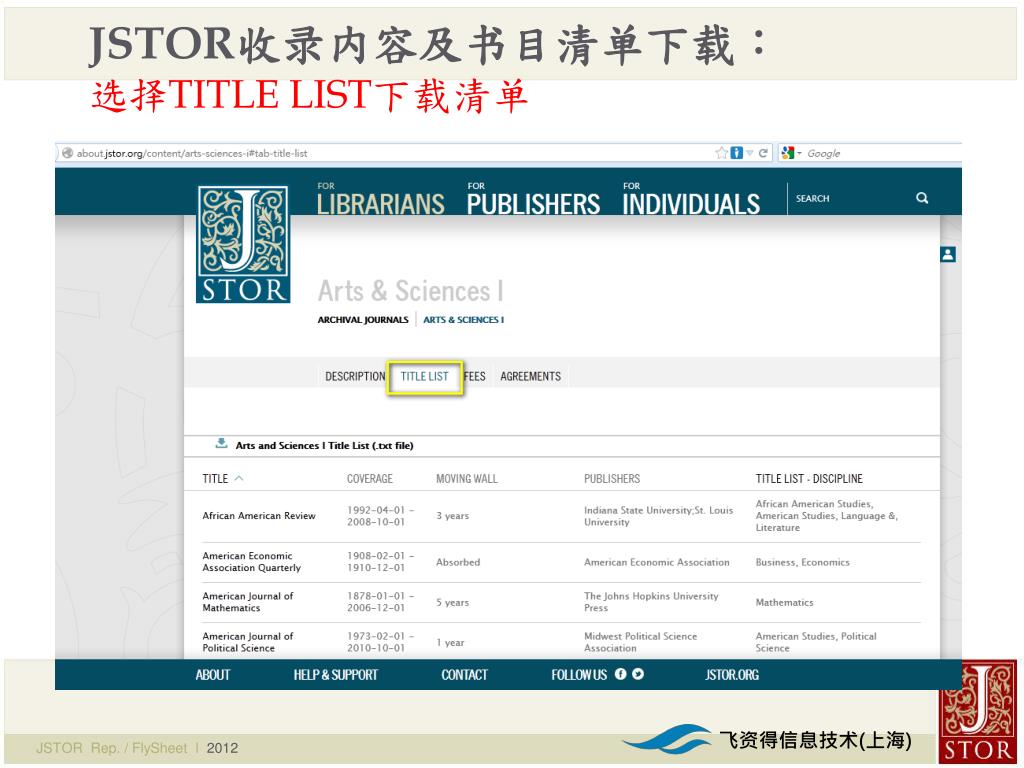Click The Johns Hopkins University Press cell
Screen dimensions: 1024x768
tap(651, 602)
